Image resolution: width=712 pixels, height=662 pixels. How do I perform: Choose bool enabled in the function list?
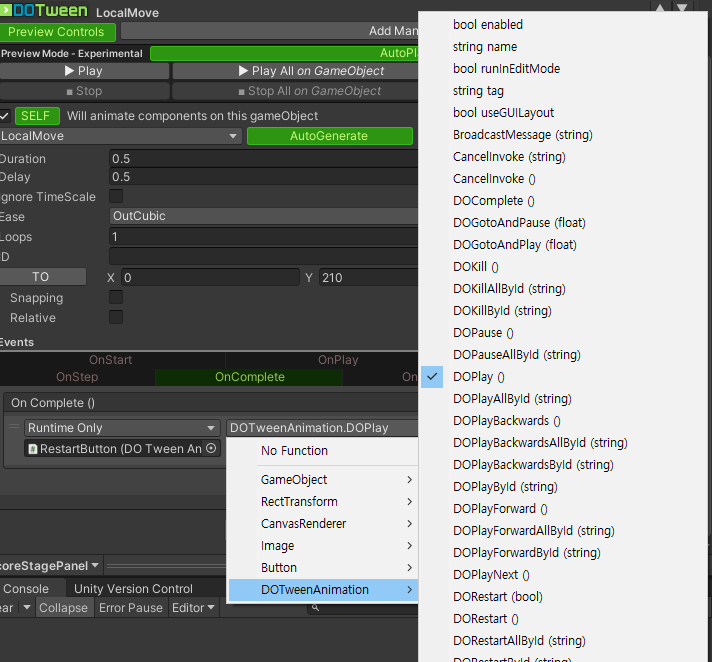click(x=488, y=25)
